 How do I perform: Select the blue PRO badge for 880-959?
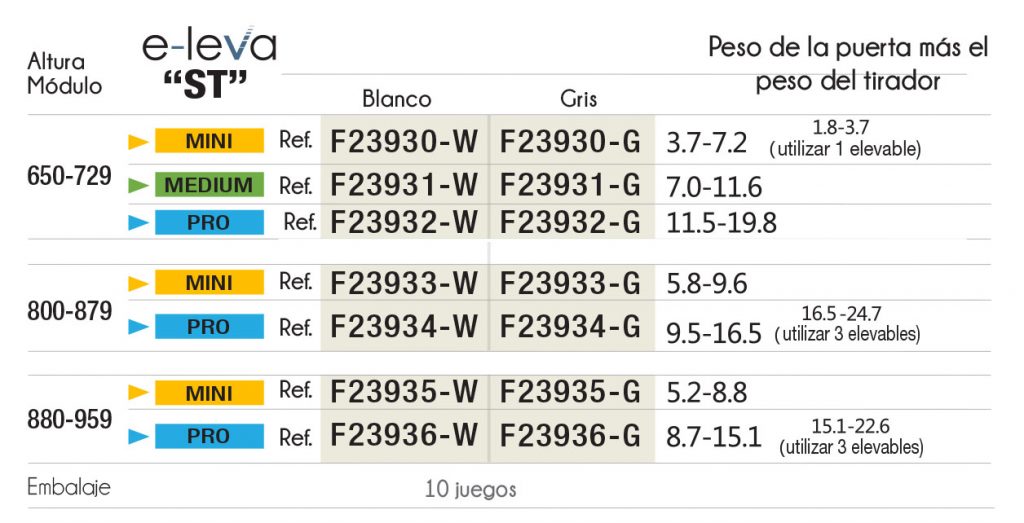(x=209, y=436)
